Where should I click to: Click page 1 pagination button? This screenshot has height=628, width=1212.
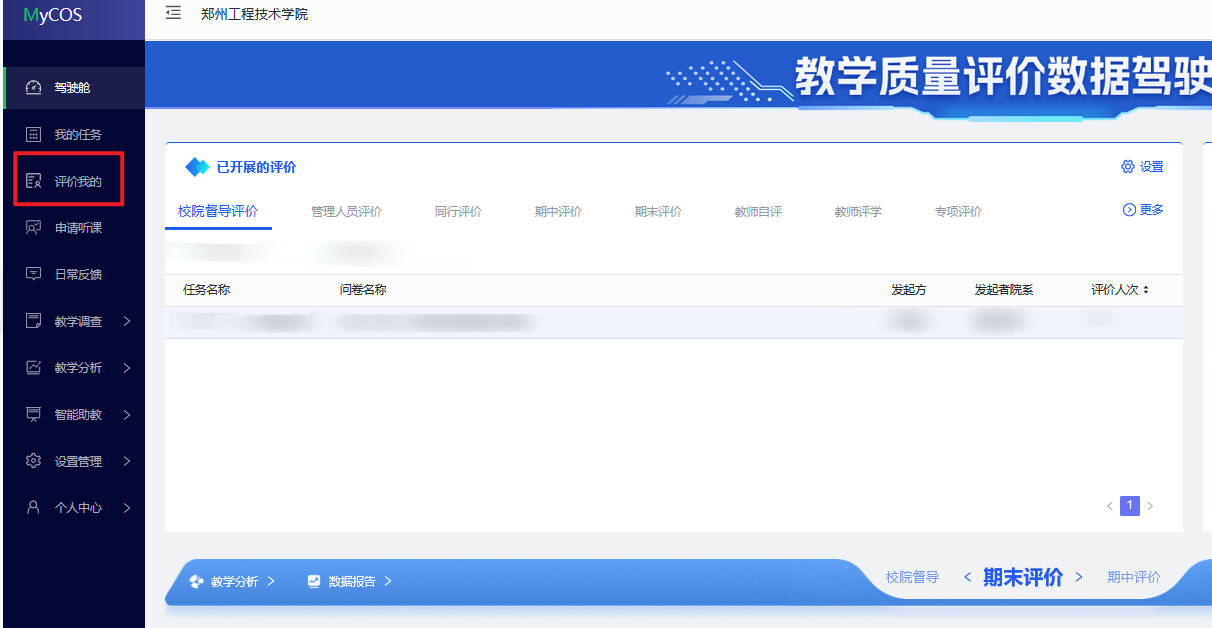coord(1130,506)
